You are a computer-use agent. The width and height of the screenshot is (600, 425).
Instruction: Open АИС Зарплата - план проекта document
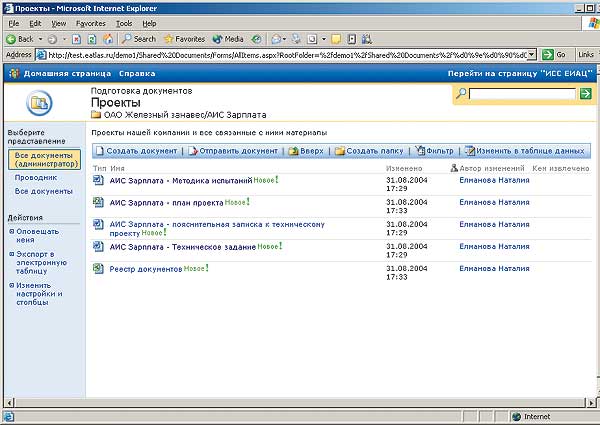(x=166, y=203)
